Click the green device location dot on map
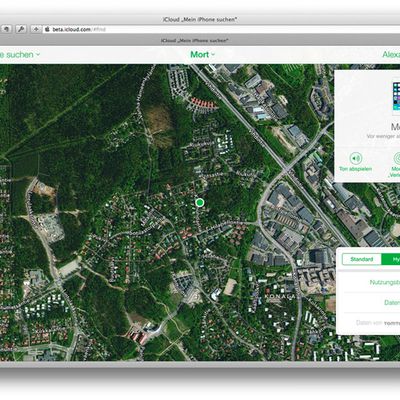 [200, 202]
